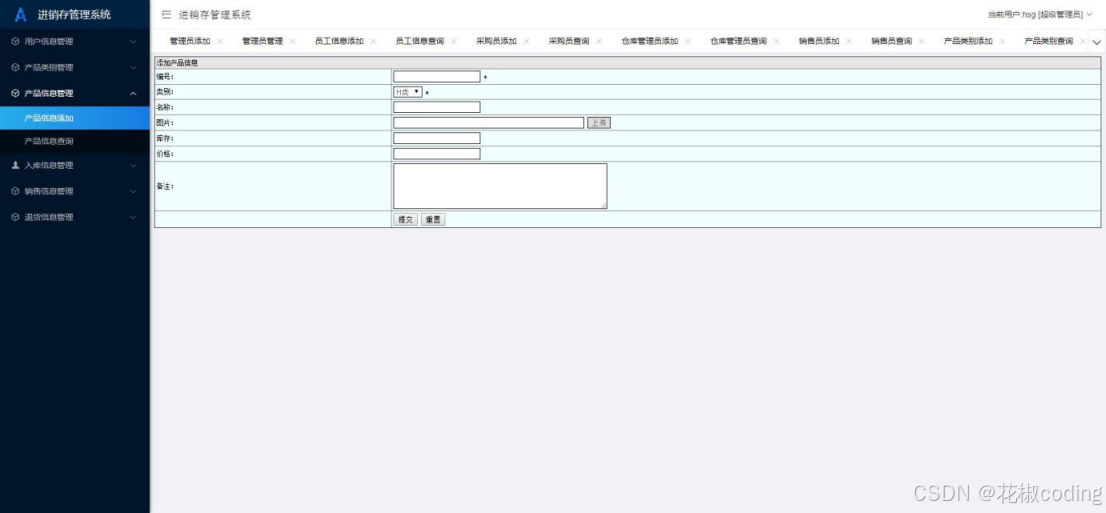This screenshot has height=513, width=1106.
Task: Focus the 价格 input field
Action: click(437, 154)
